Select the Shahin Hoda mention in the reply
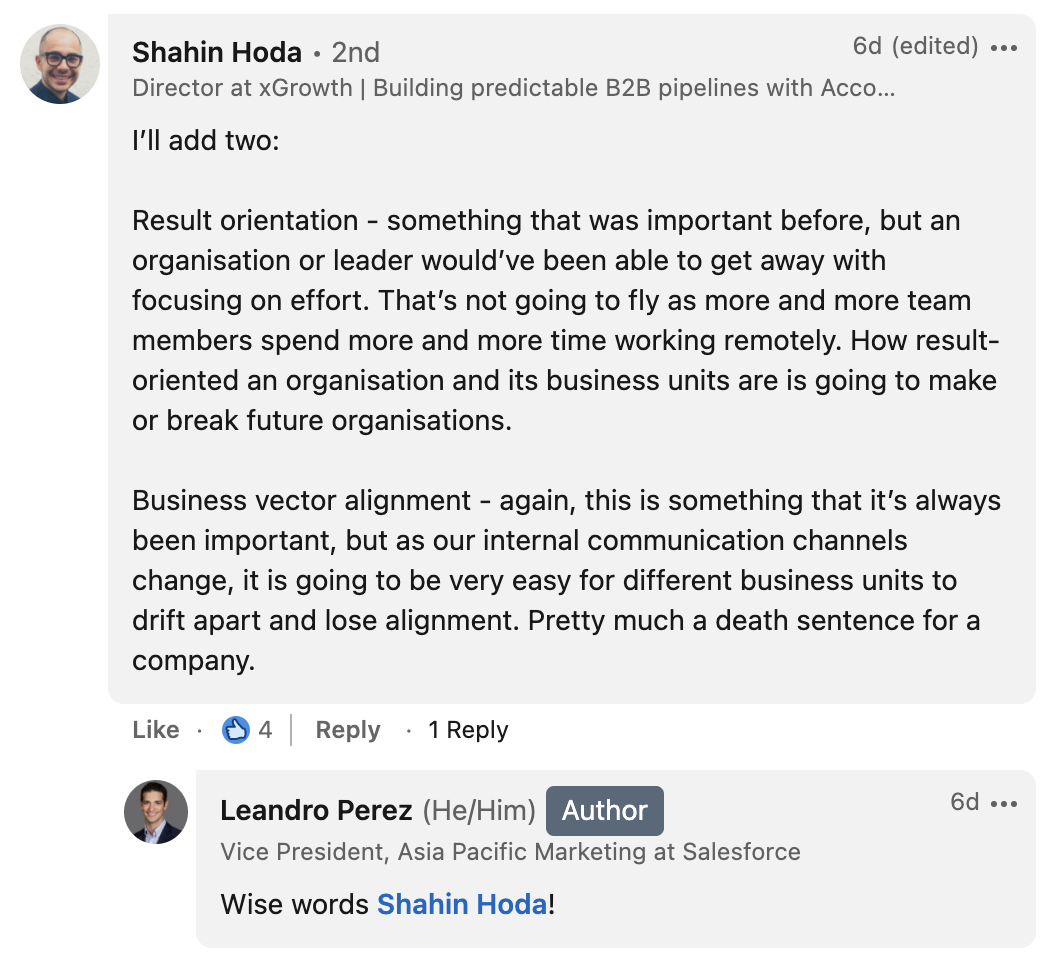The width and height of the screenshot is (1052, 956). (461, 904)
